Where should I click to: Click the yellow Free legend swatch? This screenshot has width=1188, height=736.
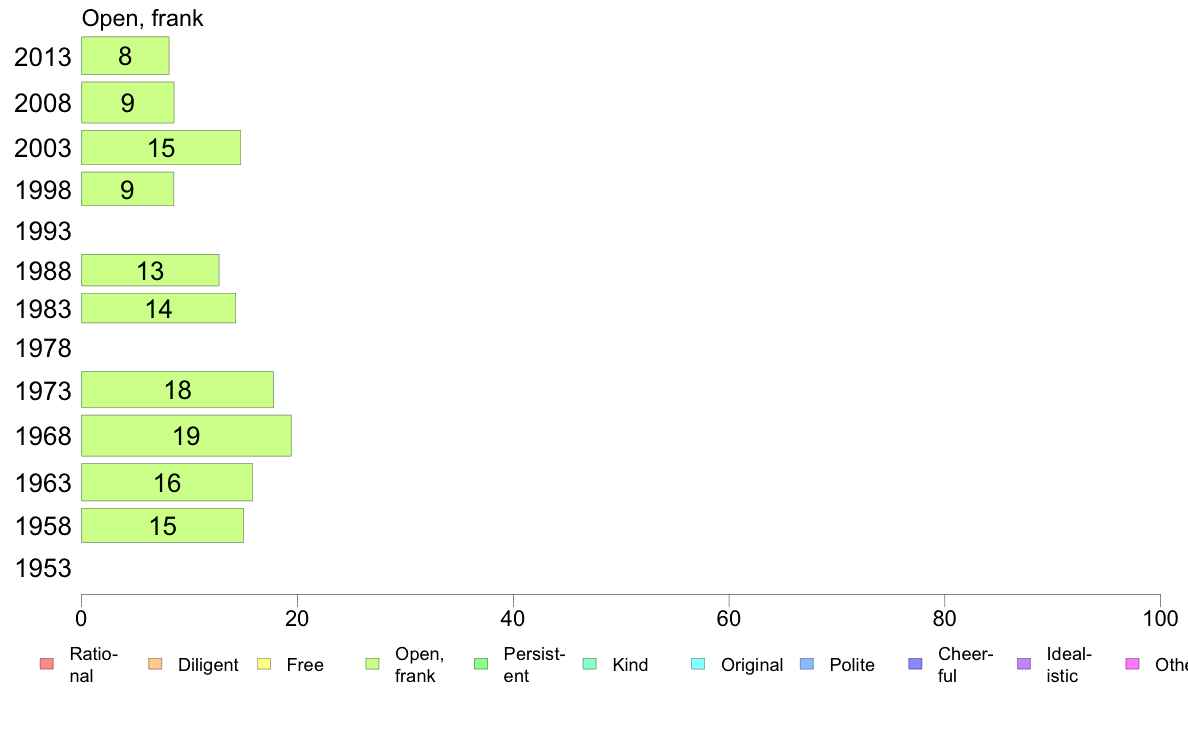point(264,664)
